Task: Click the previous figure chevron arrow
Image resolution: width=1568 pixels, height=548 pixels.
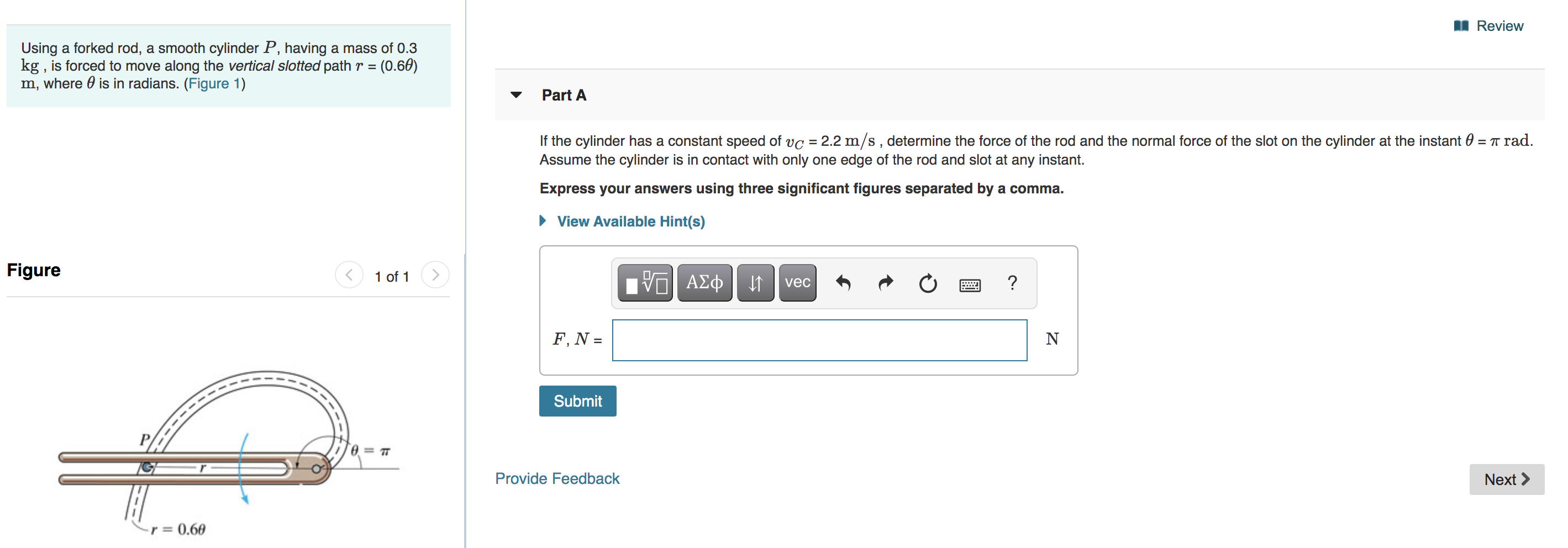Action: [x=349, y=275]
